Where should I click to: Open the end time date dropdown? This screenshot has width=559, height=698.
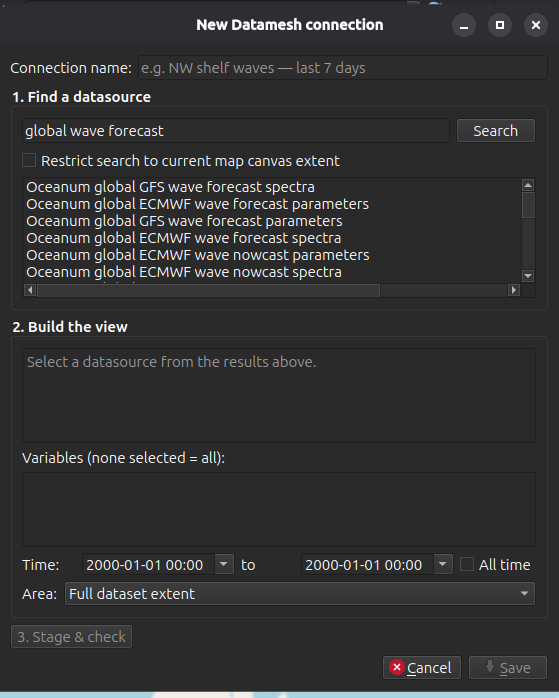pyautogui.click(x=443, y=564)
